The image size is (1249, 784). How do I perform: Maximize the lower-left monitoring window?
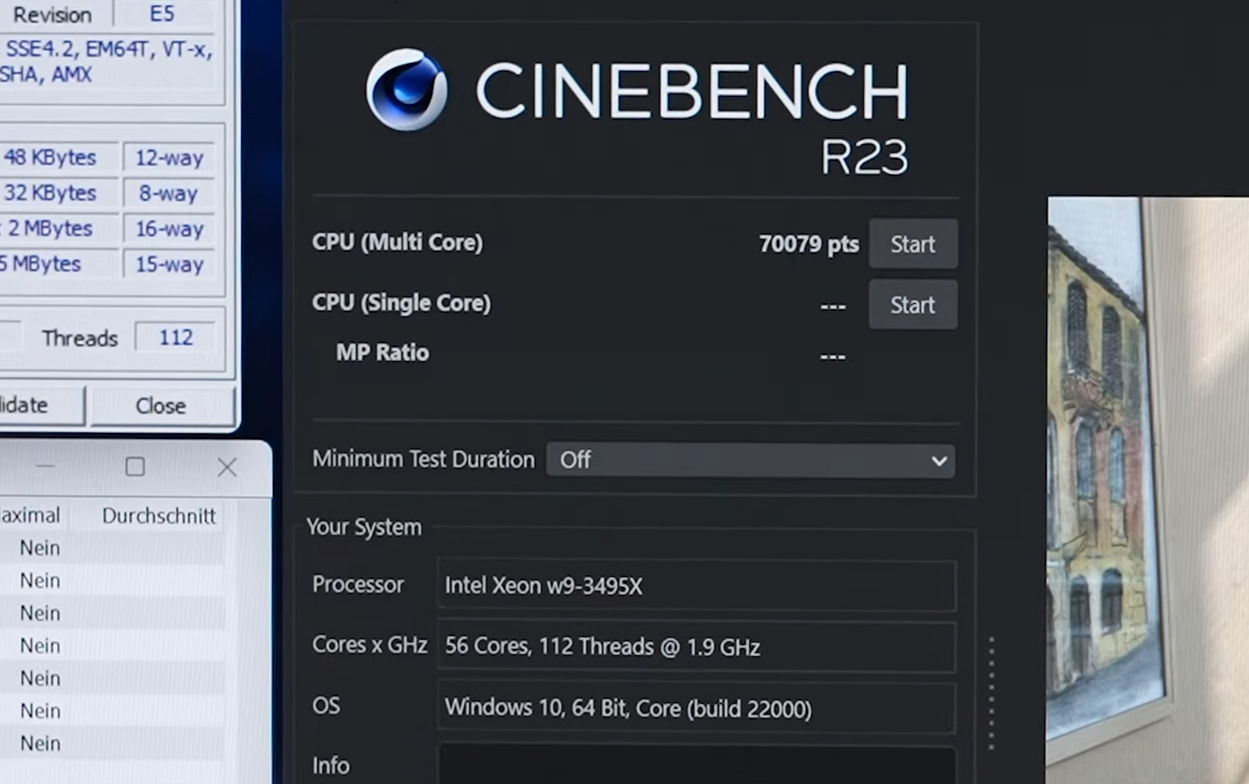click(135, 466)
